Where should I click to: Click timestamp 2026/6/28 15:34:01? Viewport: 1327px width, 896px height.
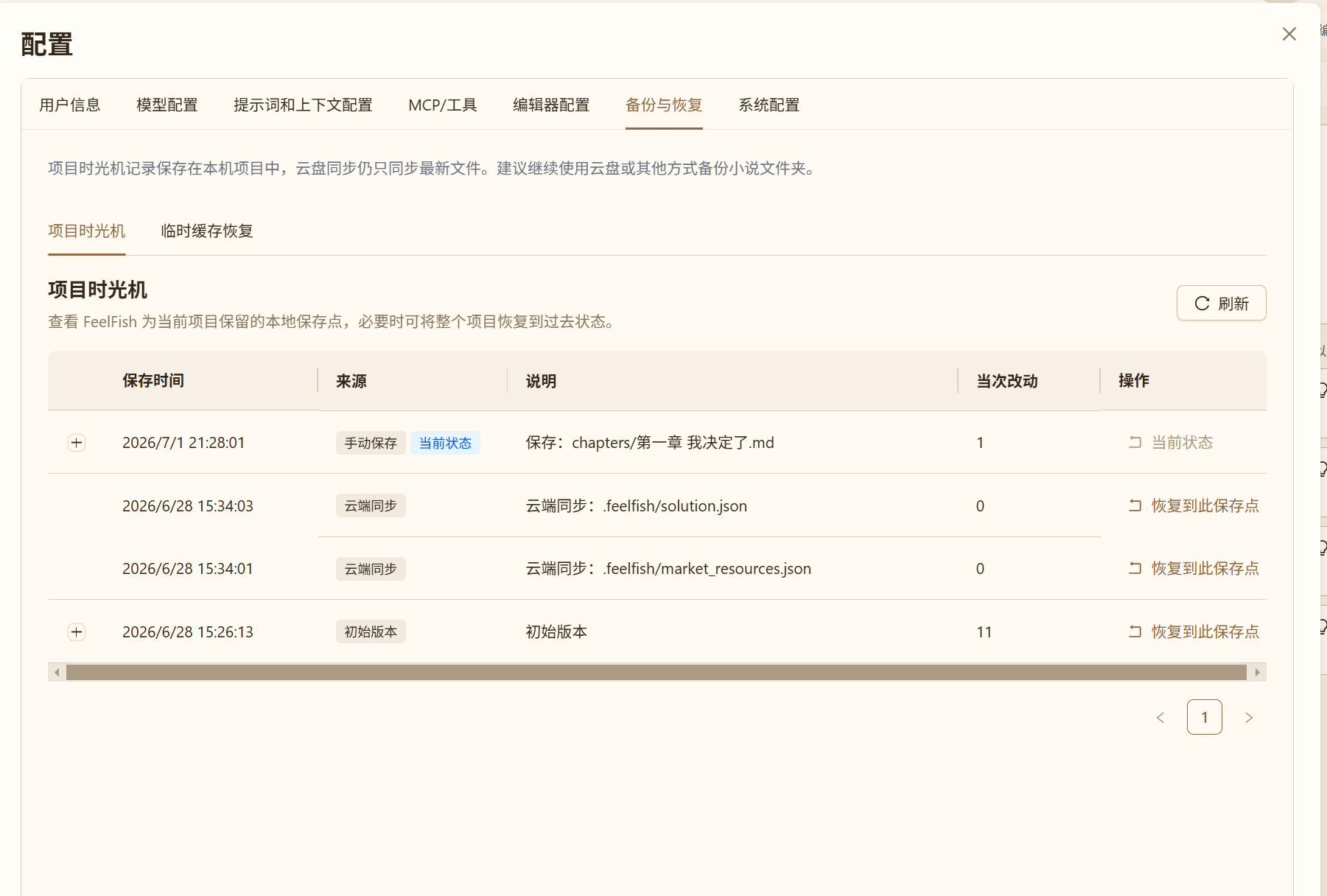click(x=188, y=568)
